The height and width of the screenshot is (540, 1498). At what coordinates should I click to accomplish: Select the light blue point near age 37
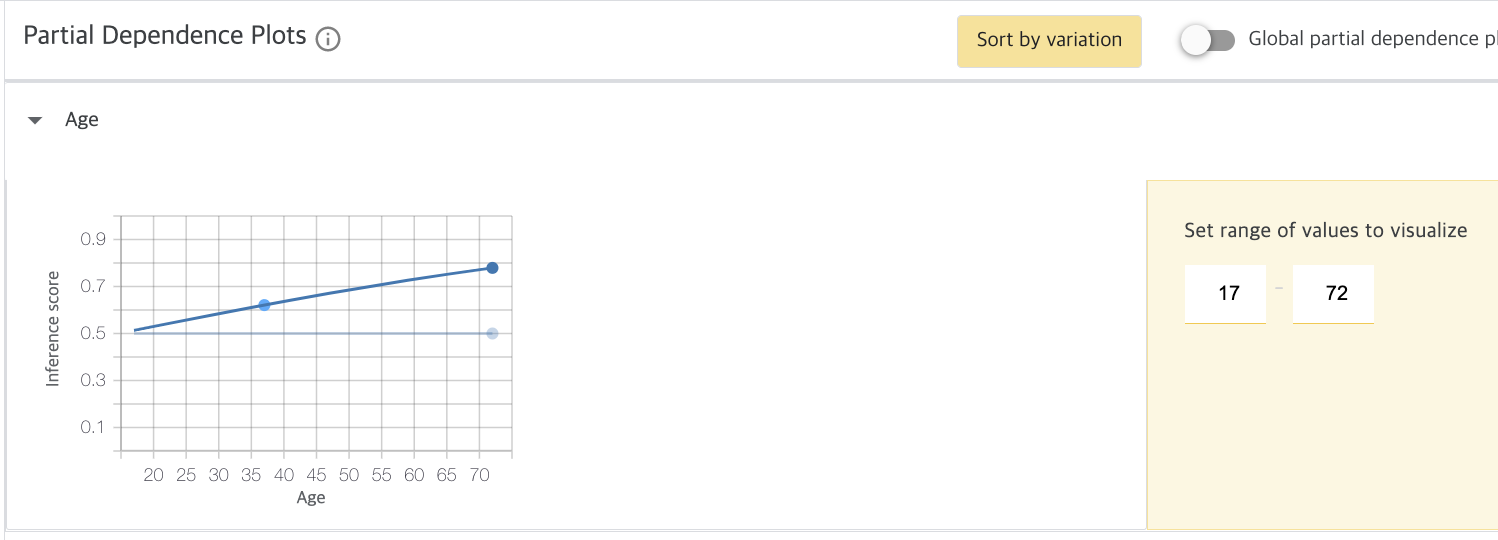[264, 305]
